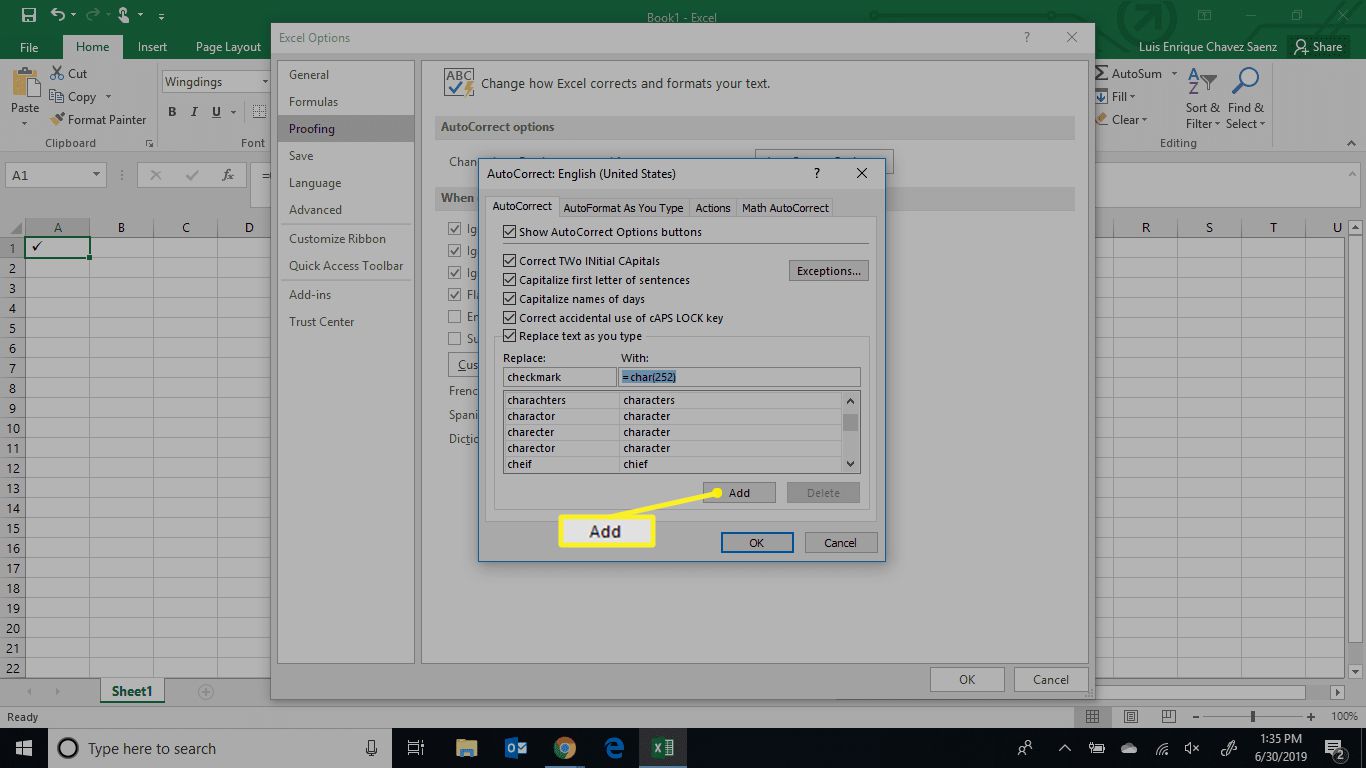1366x768 pixels.
Task: Switch to the Page Layout ribbon tab
Action: tap(228, 47)
